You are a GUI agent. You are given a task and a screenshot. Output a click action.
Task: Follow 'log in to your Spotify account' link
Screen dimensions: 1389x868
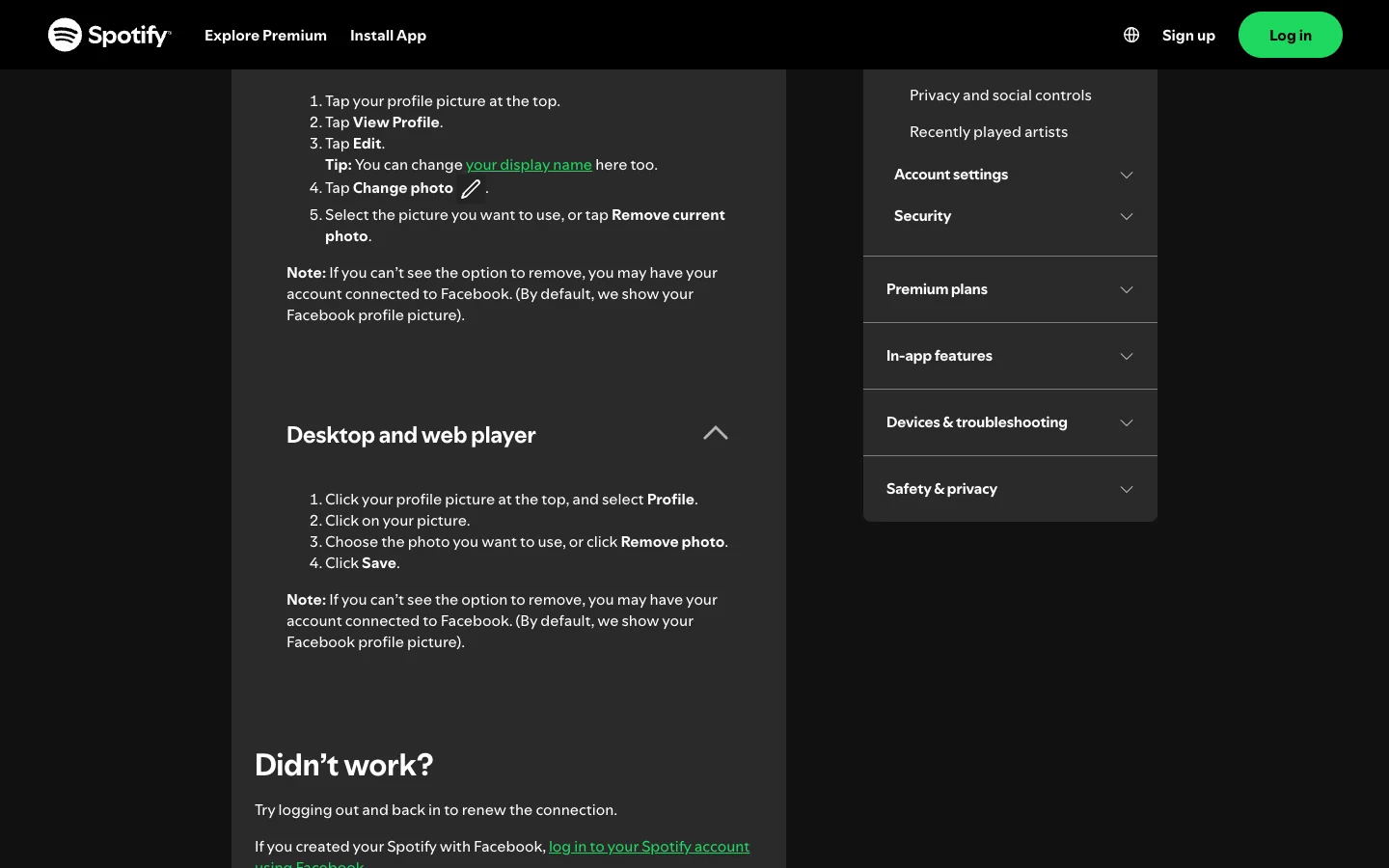tap(649, 847)
